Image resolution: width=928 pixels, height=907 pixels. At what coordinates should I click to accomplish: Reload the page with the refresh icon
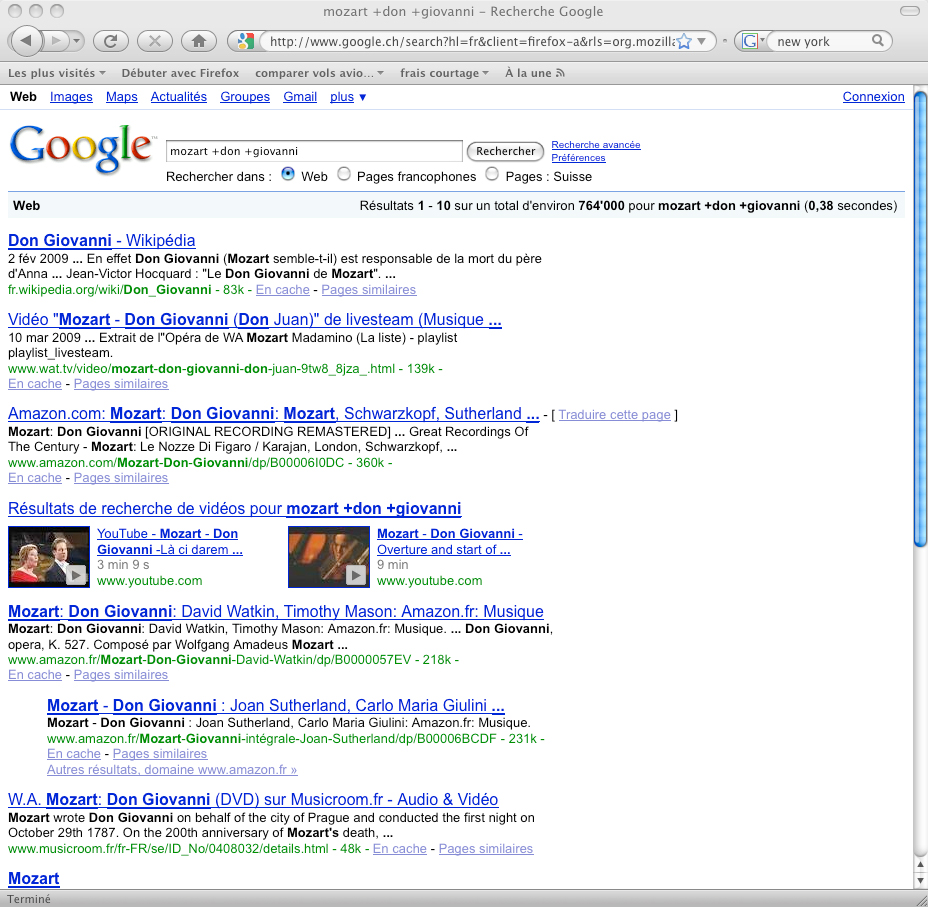[x=110, y=41]
